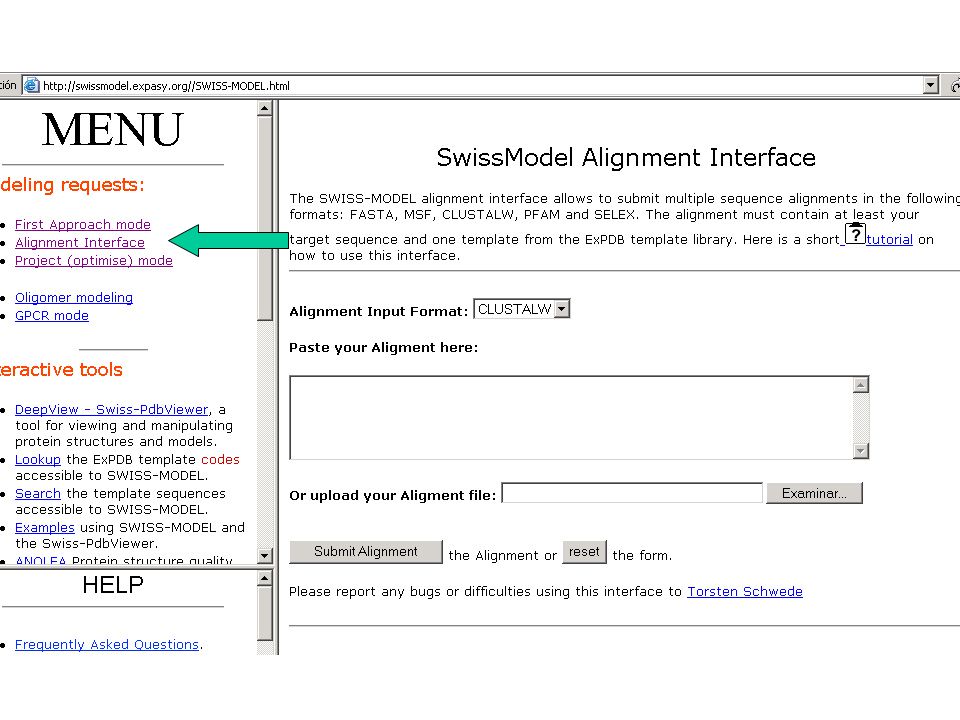Open Frequently Asked Questions link
This screenshot has width=960, height=720.
[x=107, y=645]
